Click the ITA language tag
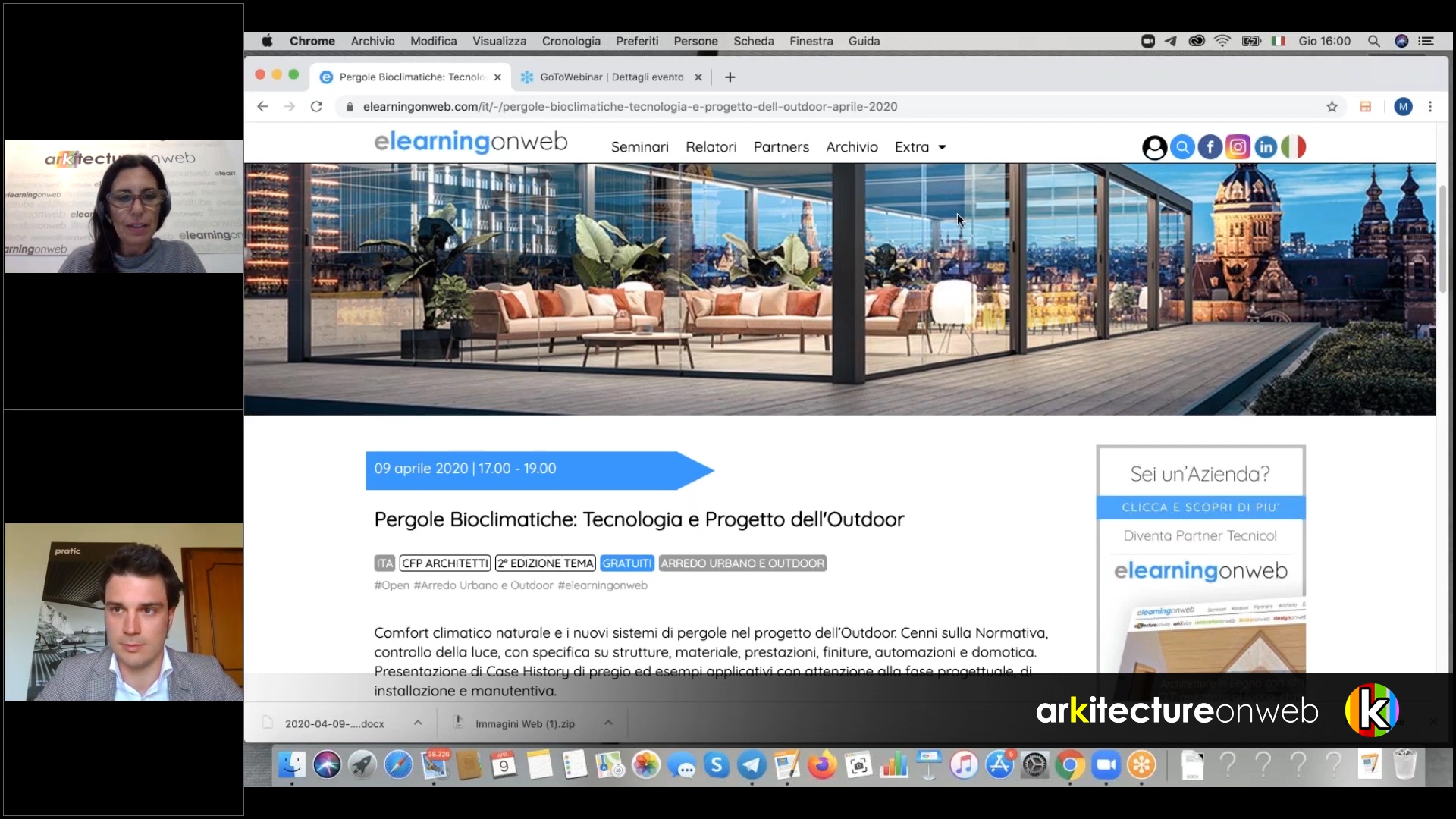This screenshot has height=819, width=1456. click(x=384, y=563)
